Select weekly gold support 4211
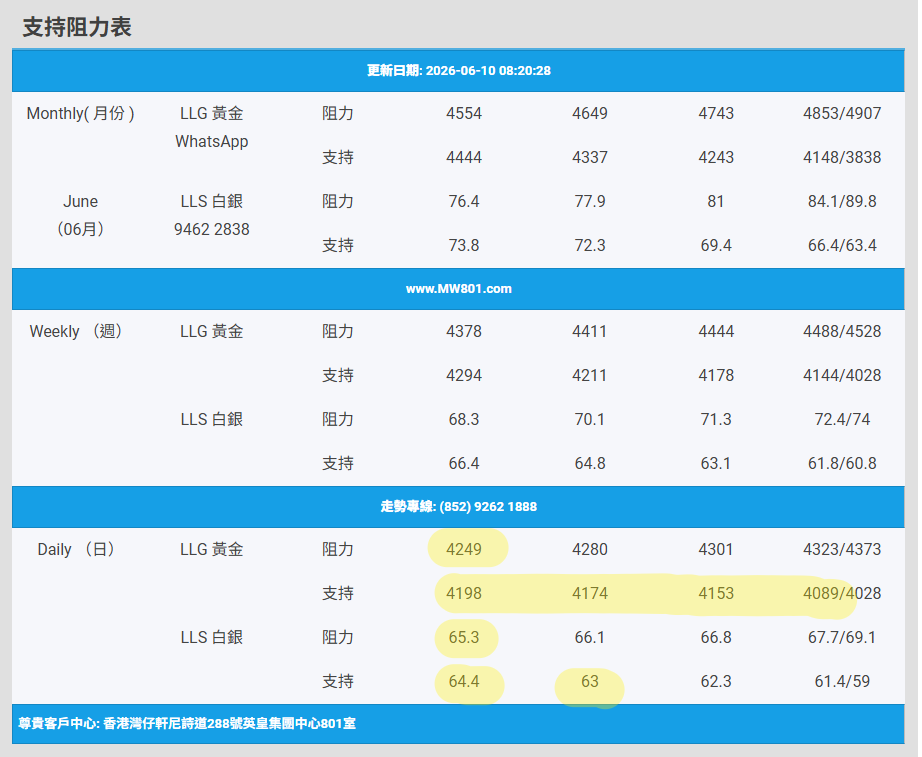 (x=590, y=375)
